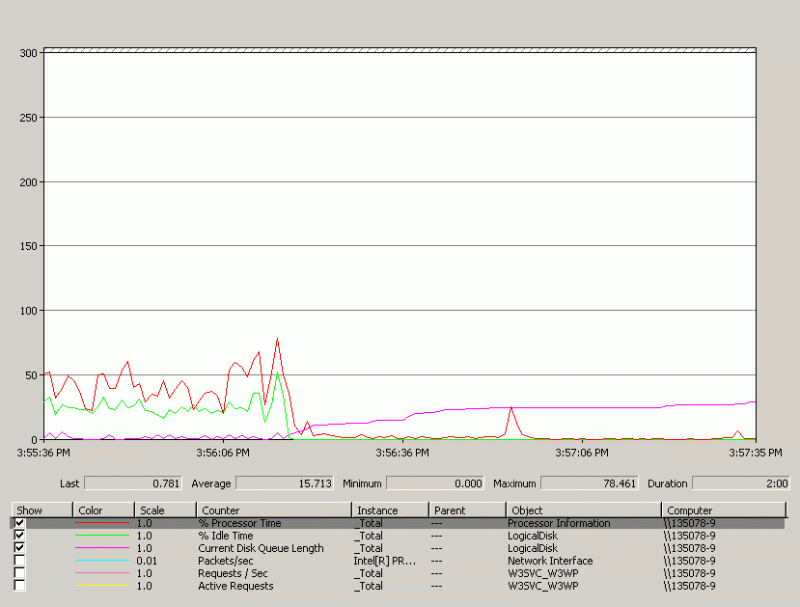Click the Last value field showing 0.781
This screenshot has height=607, width=800.
point(133,483)
